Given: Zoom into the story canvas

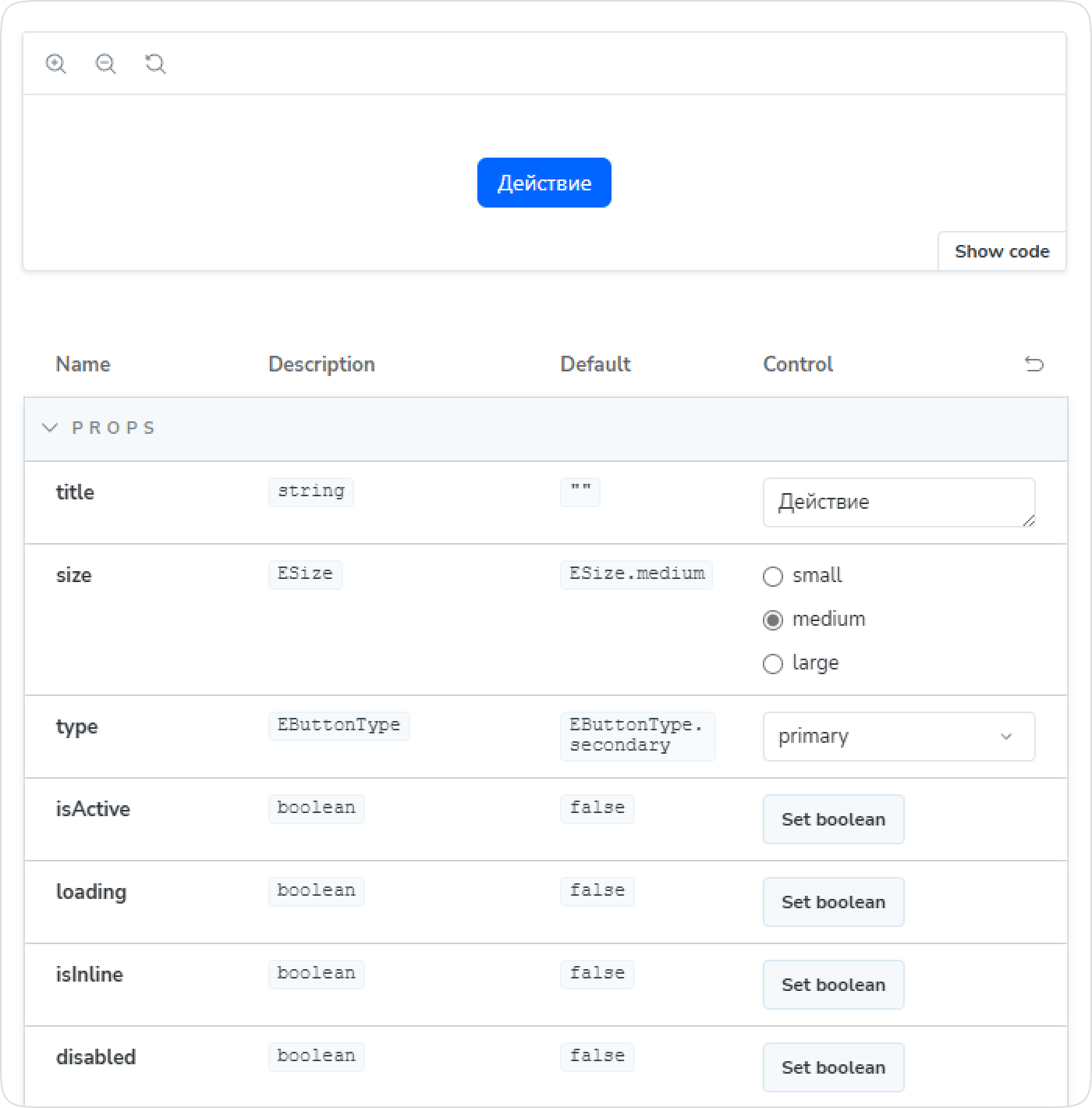Looking at the screenshot, I should [55, 64].
